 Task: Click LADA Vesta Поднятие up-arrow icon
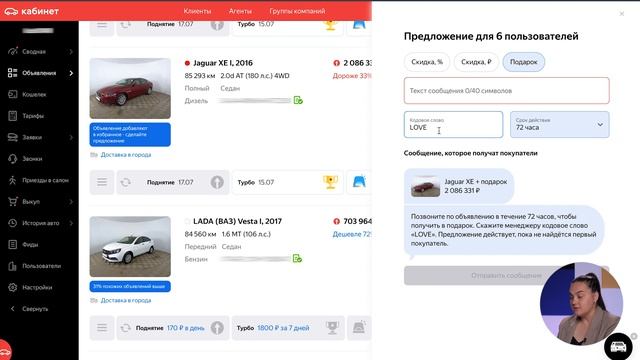point(217,328)
